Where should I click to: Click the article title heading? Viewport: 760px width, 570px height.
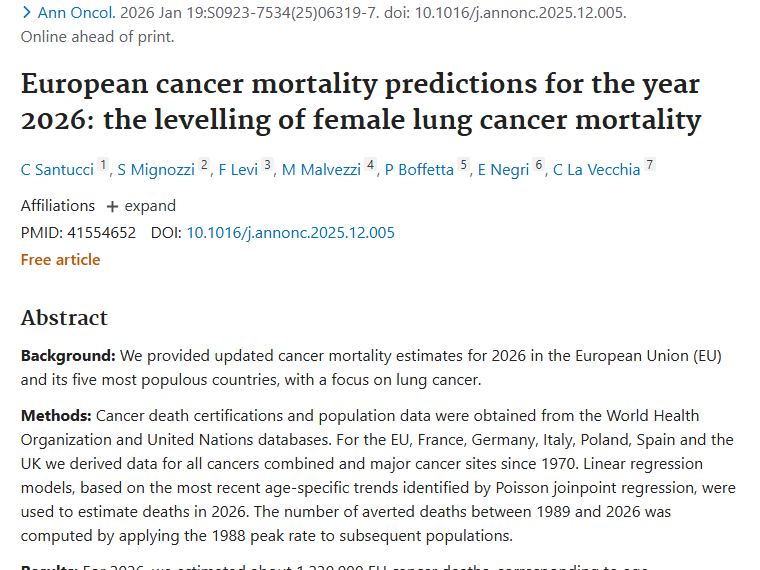point(360,101)
